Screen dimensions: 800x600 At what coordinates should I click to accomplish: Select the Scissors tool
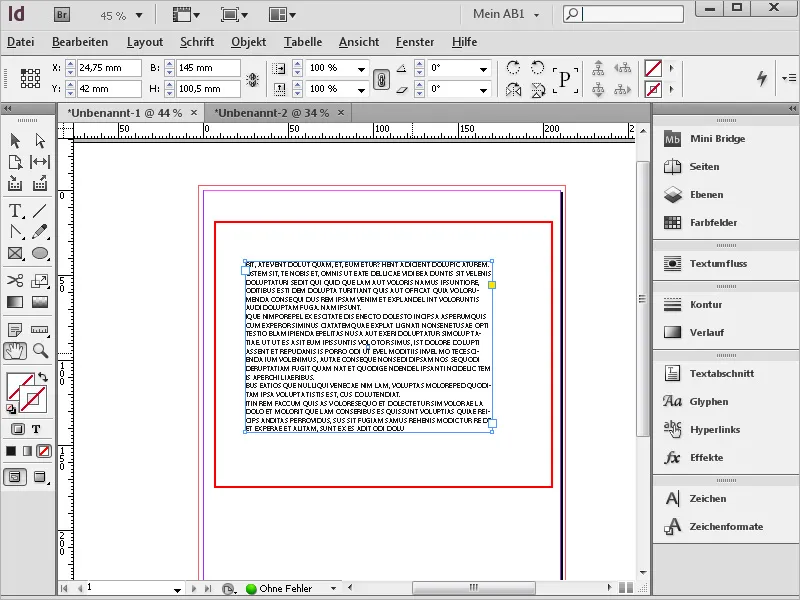pyautogui.click(x=14, y=282)
